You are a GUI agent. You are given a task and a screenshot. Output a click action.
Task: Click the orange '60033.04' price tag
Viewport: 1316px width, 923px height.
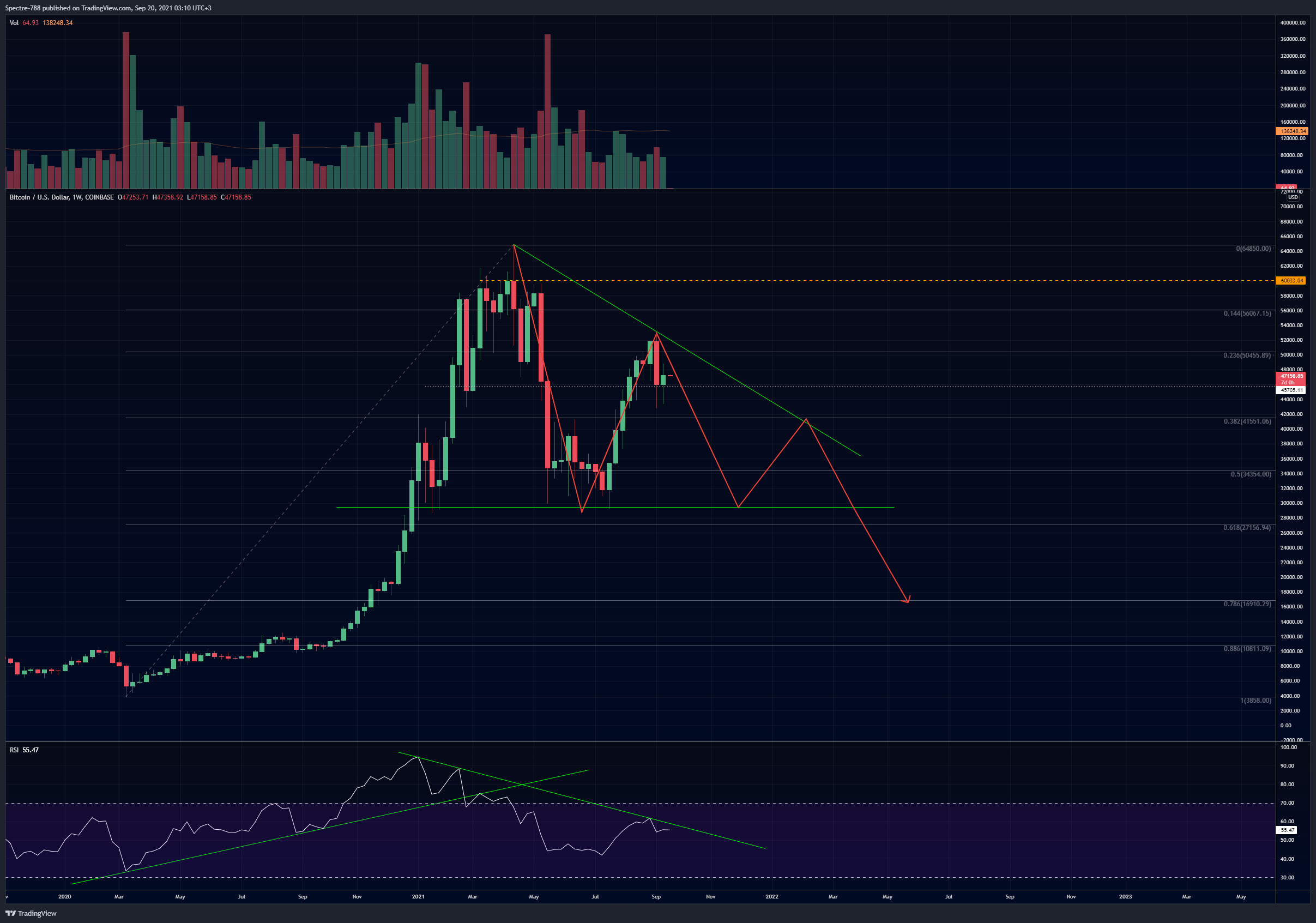pyautogui.click(x=1292, y=280)
